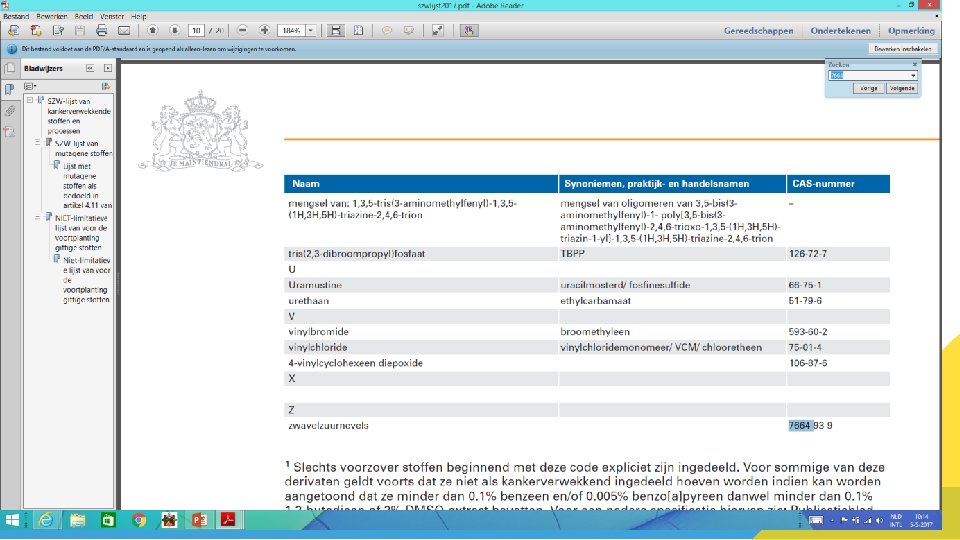Select fit width scrolling mode icon
This screenshot has width=960, height=540.
(x=336, y=31)
